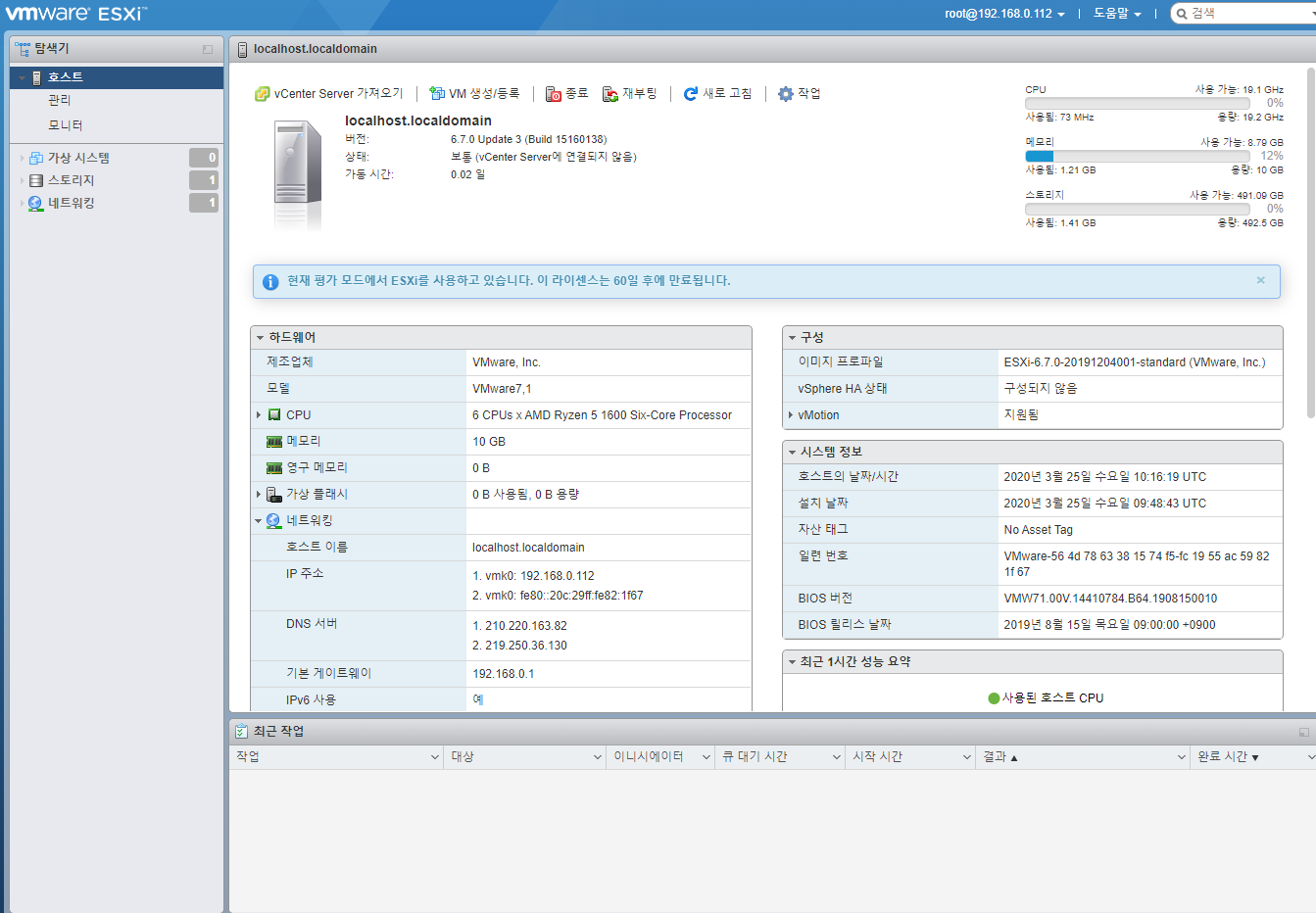
Task: Click the refresh (새로 고침) icon
Action: click(x=691, y=94)
